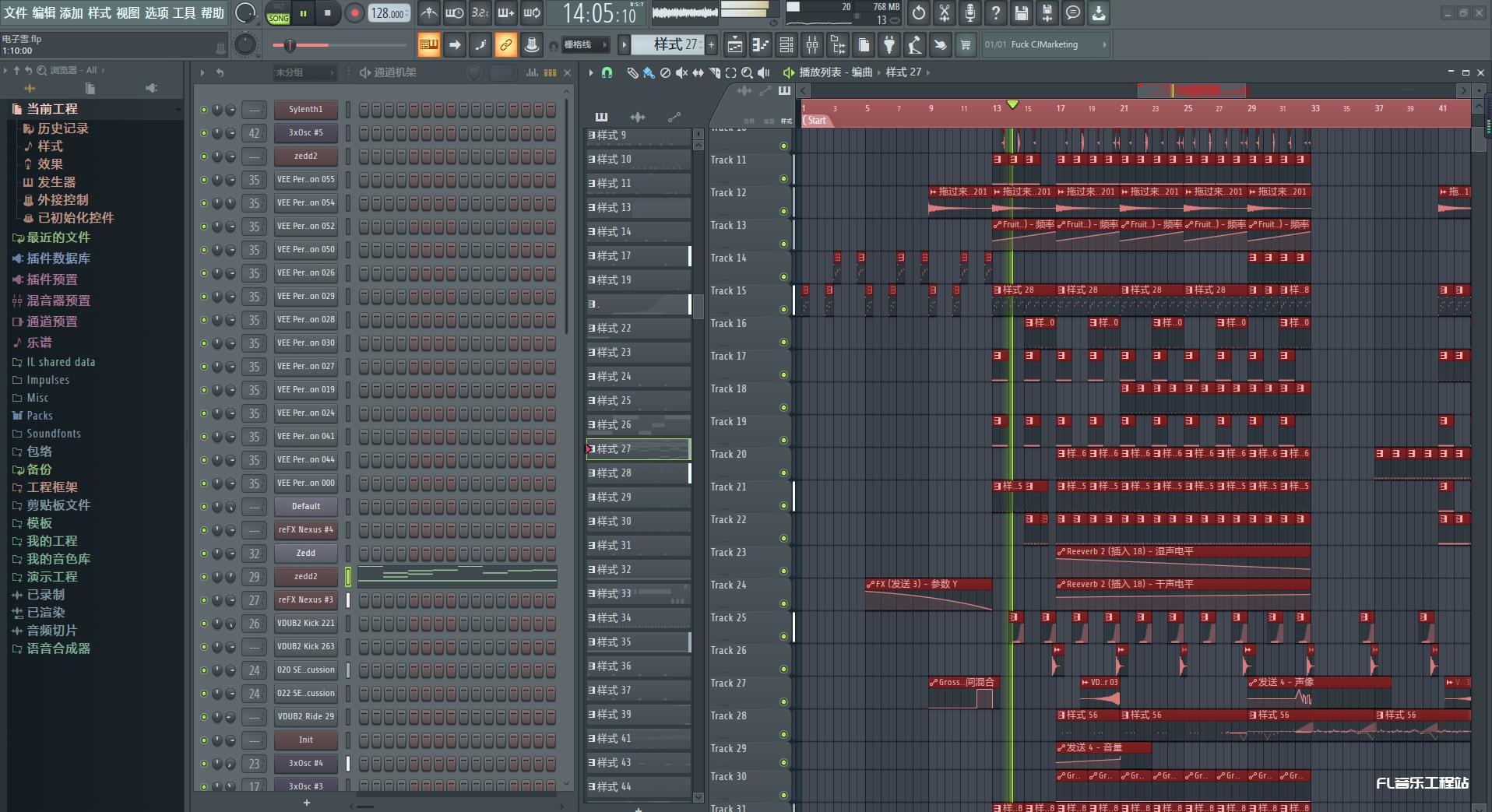This screenshot has height=812, width=1492.
Task: Expand 当前工程 in the browser
Action: point(51,109)
